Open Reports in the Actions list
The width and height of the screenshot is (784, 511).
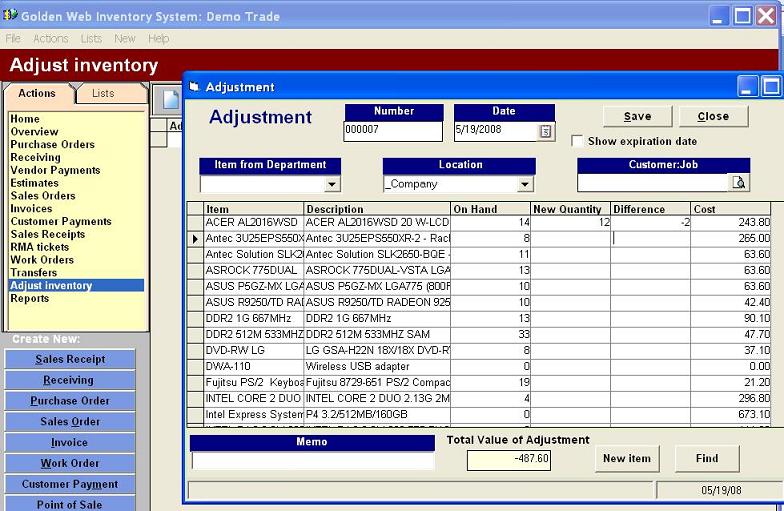30,298
